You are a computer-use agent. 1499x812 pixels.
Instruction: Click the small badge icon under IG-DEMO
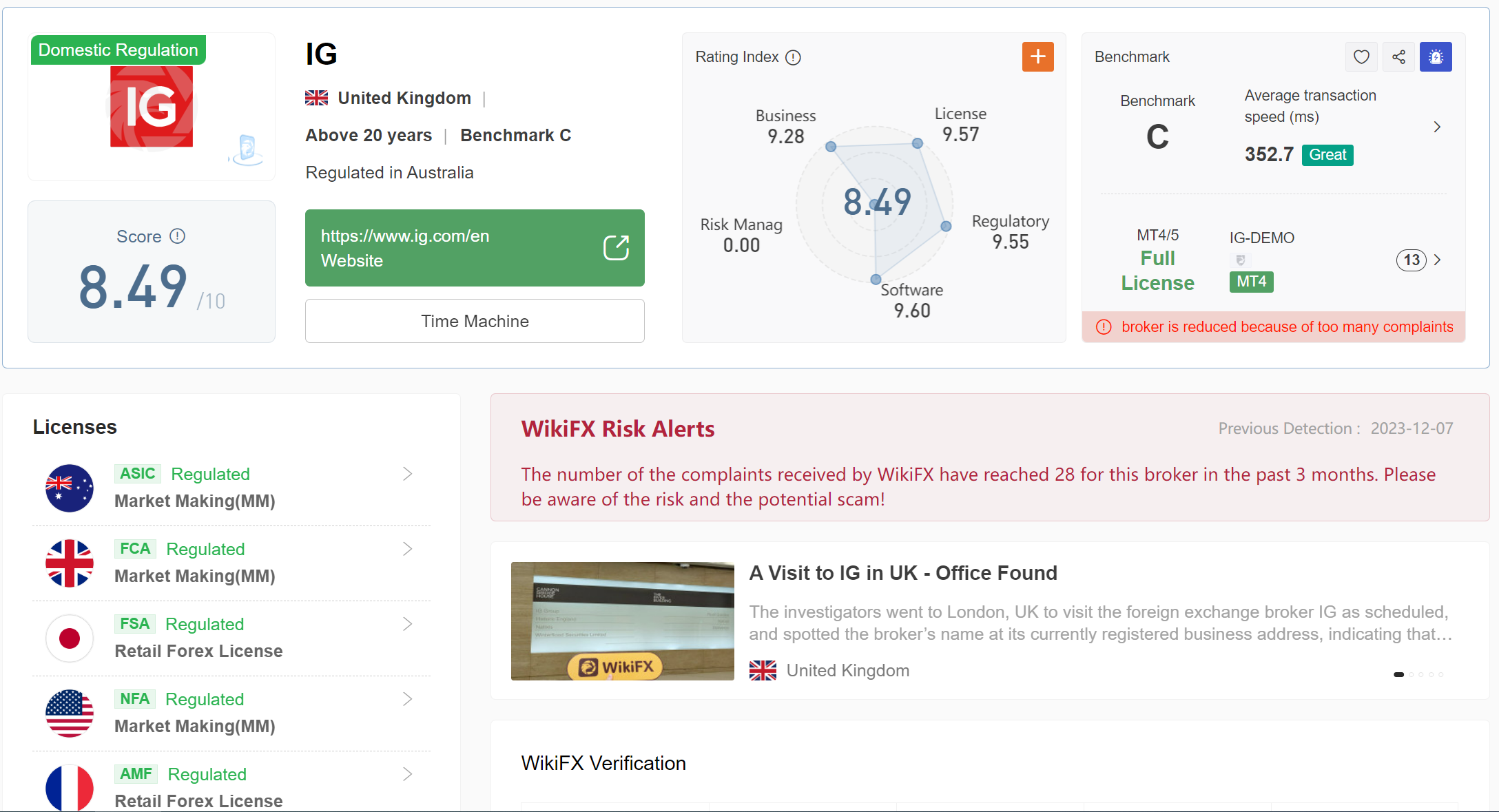pos(1240,260)
